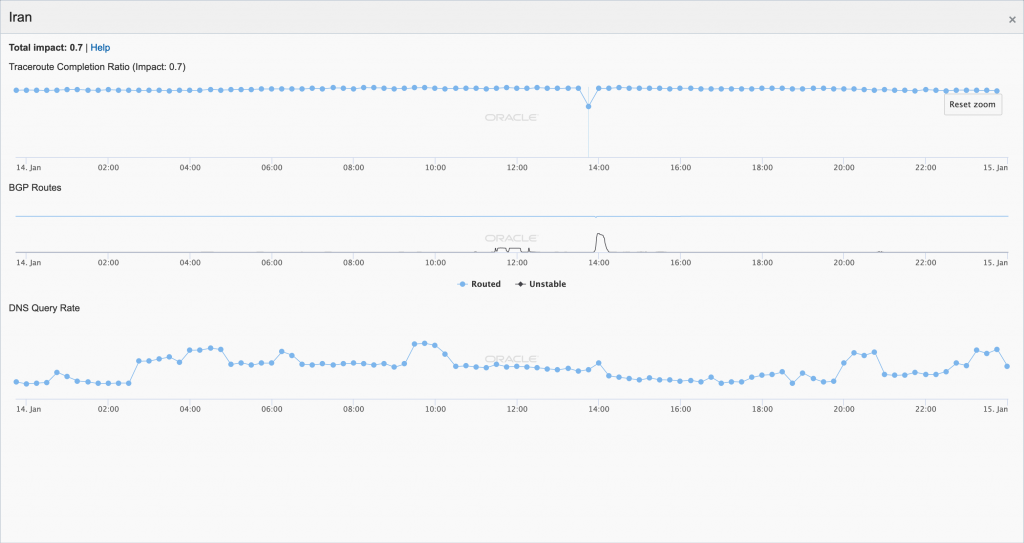
Task: Click the 12:00 label on the BGP Routes axis
Action: pos(517,263)
